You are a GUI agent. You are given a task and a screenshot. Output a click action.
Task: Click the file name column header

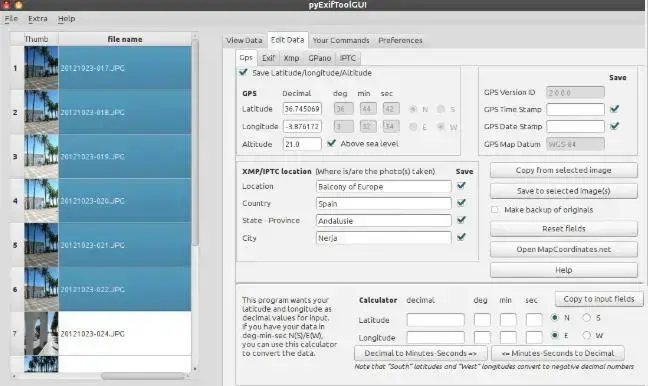[125, 39]
